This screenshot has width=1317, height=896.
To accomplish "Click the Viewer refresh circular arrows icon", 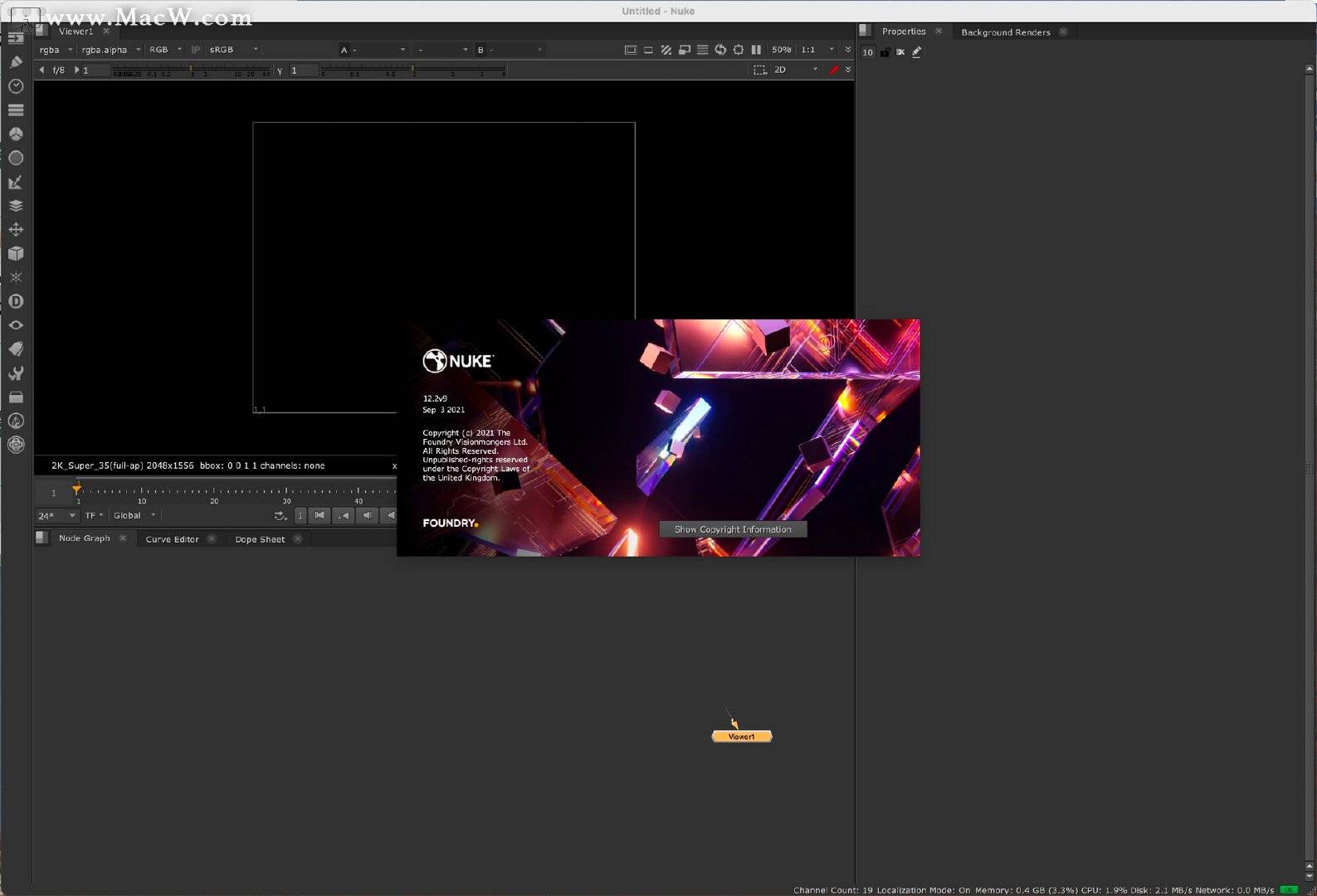I will 720,50.
